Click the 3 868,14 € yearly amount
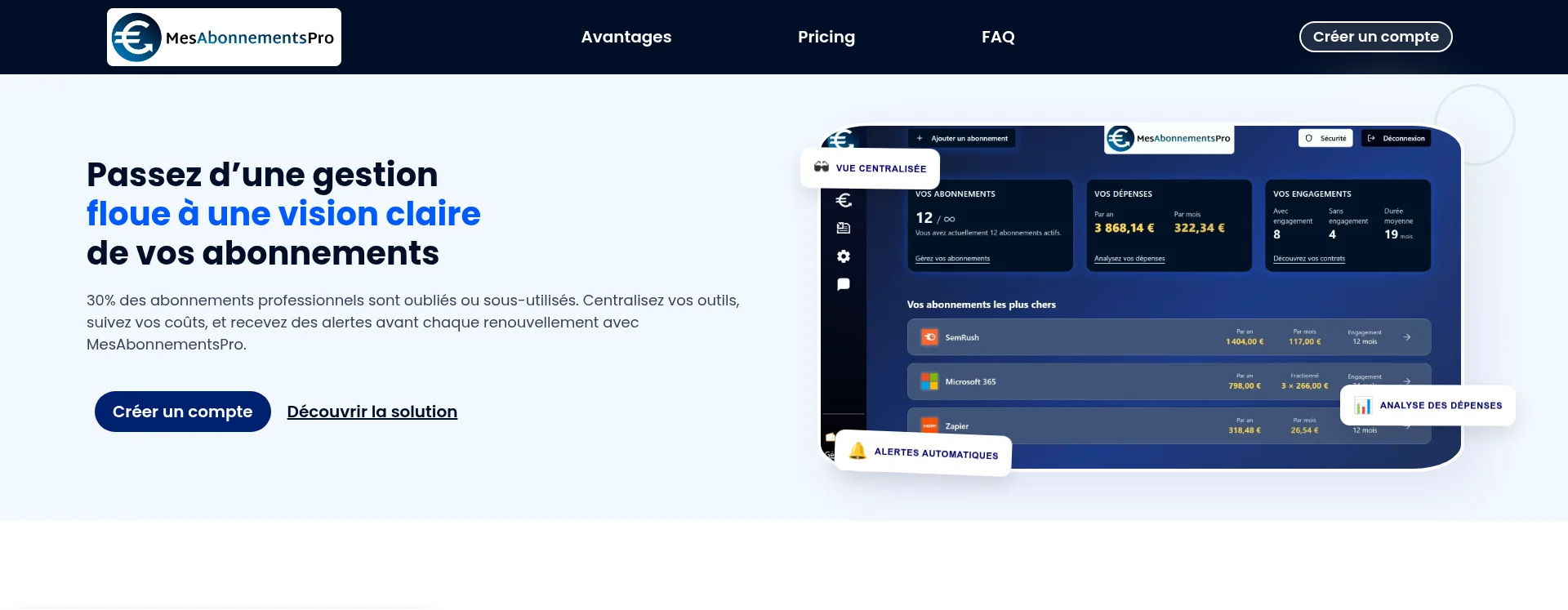The width and height of the screenshot is (1568, 610). click(x=1125, y=228)
